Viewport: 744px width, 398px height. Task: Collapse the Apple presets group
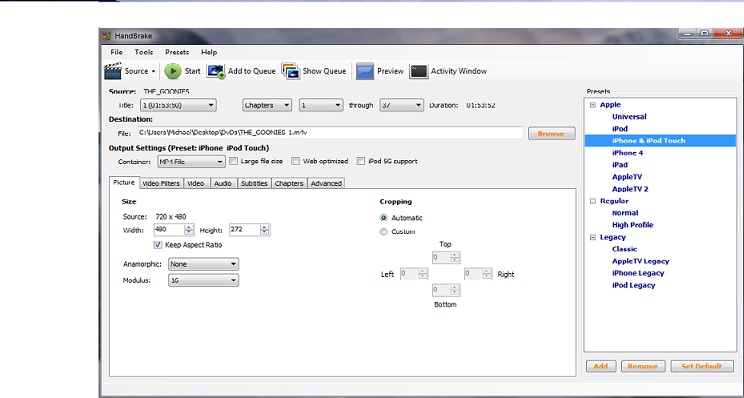pyautogui.click(x=593, y=105)
